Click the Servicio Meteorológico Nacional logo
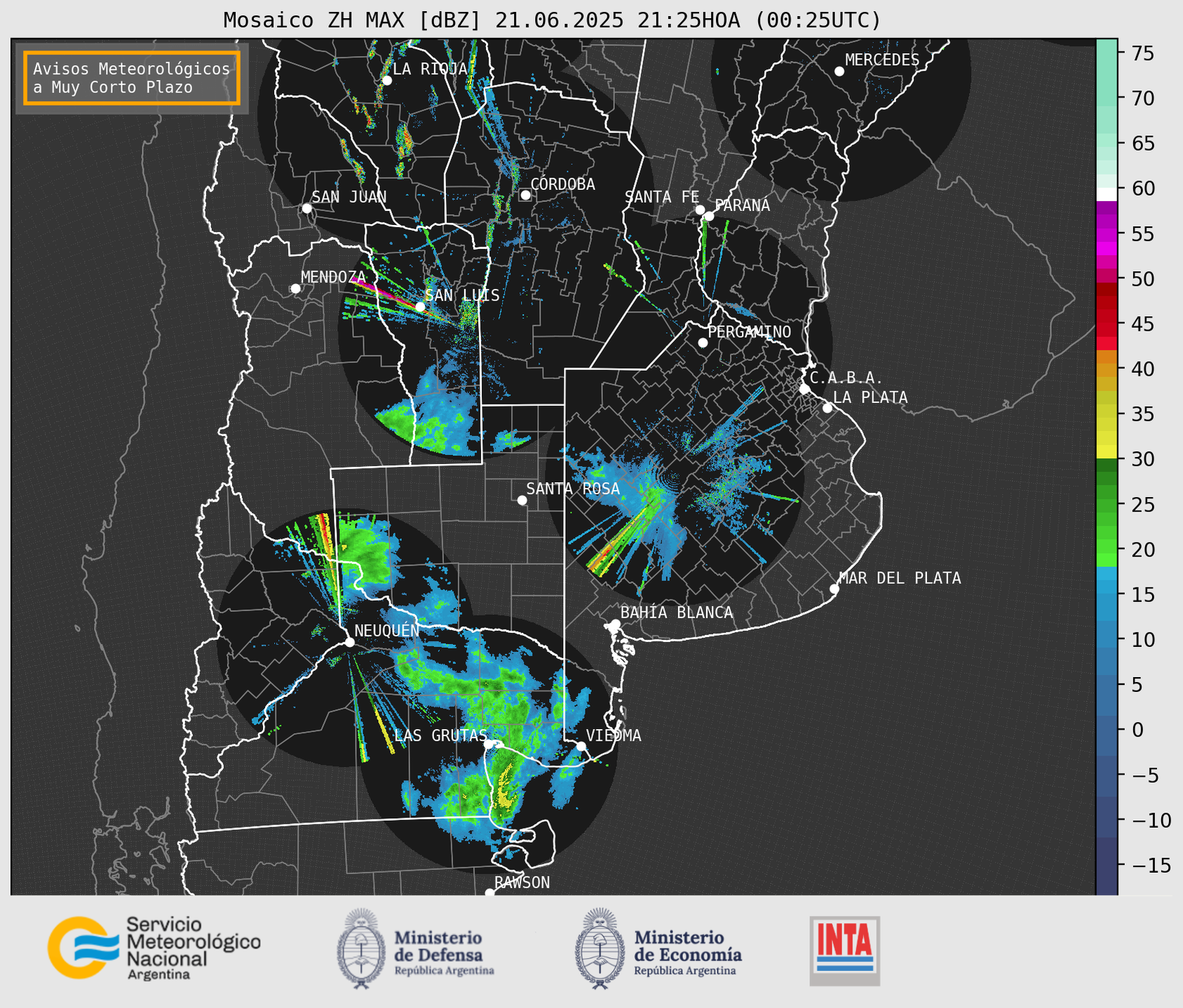This screenshot has width=1183, height=1008. [154, 948]
